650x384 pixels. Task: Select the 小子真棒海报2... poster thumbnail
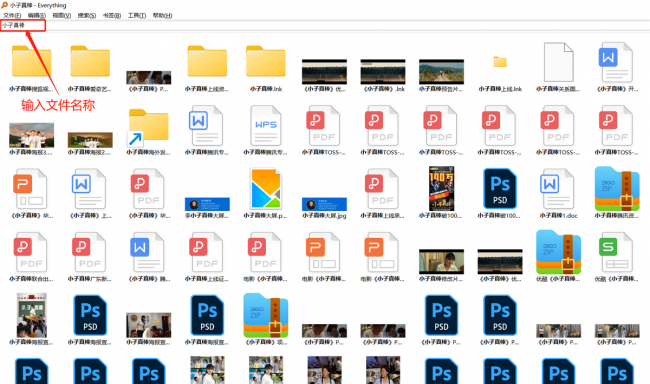pyautogui.click(x=90, y=140)
